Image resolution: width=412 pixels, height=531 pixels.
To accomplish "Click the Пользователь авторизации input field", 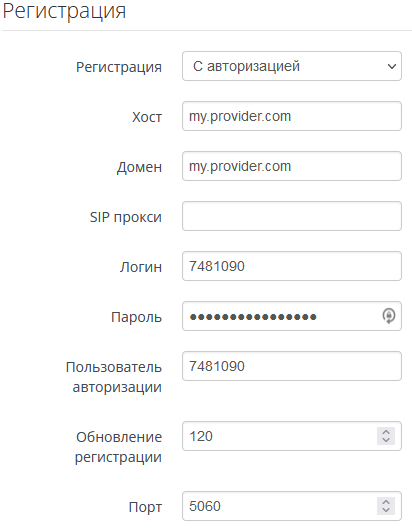I will (292, 366).
